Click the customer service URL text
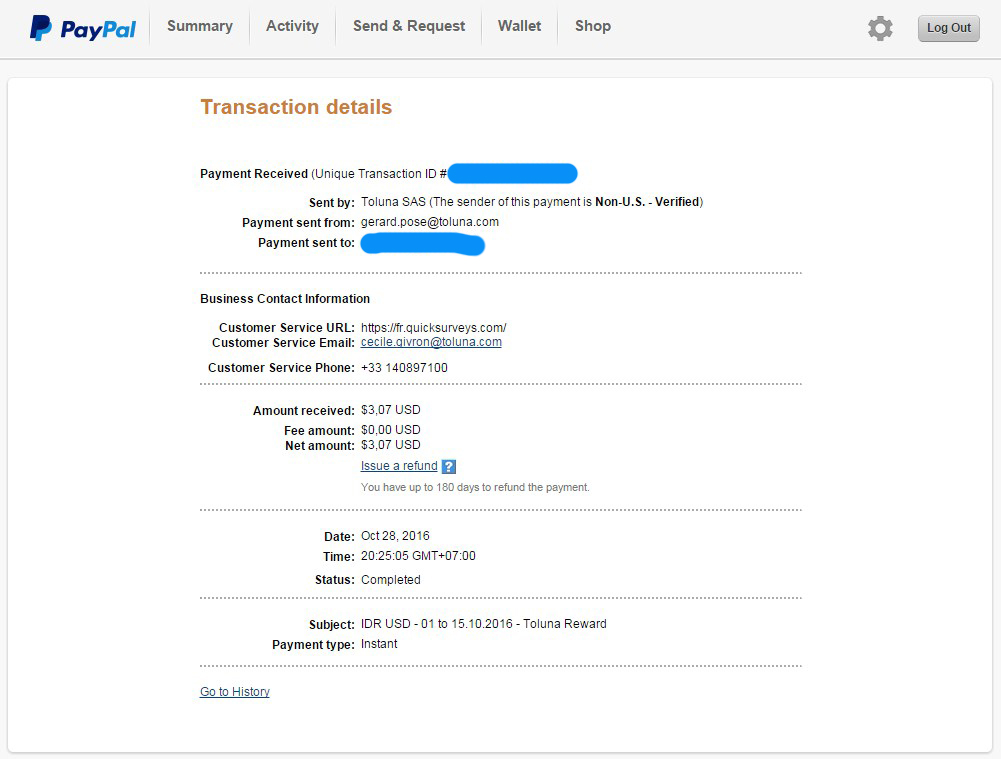The width and height of the screenshot is (1001, 759). (433, 327)
